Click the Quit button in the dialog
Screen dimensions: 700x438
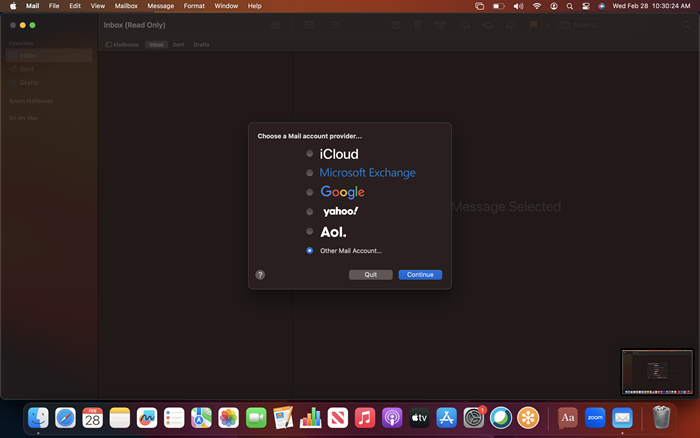tap(371, 275)
